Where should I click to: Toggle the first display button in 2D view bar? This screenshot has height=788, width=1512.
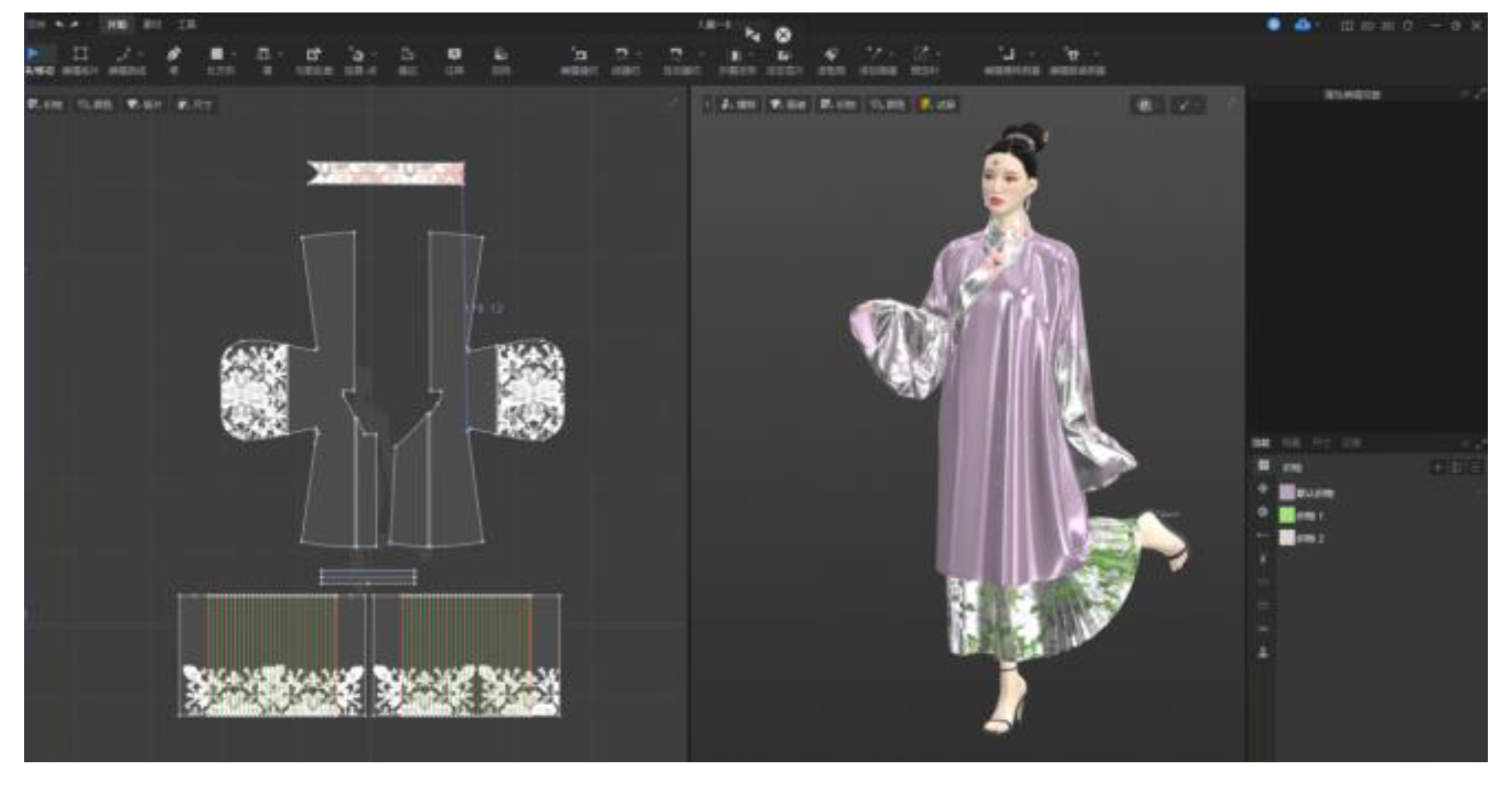[46, 105]
